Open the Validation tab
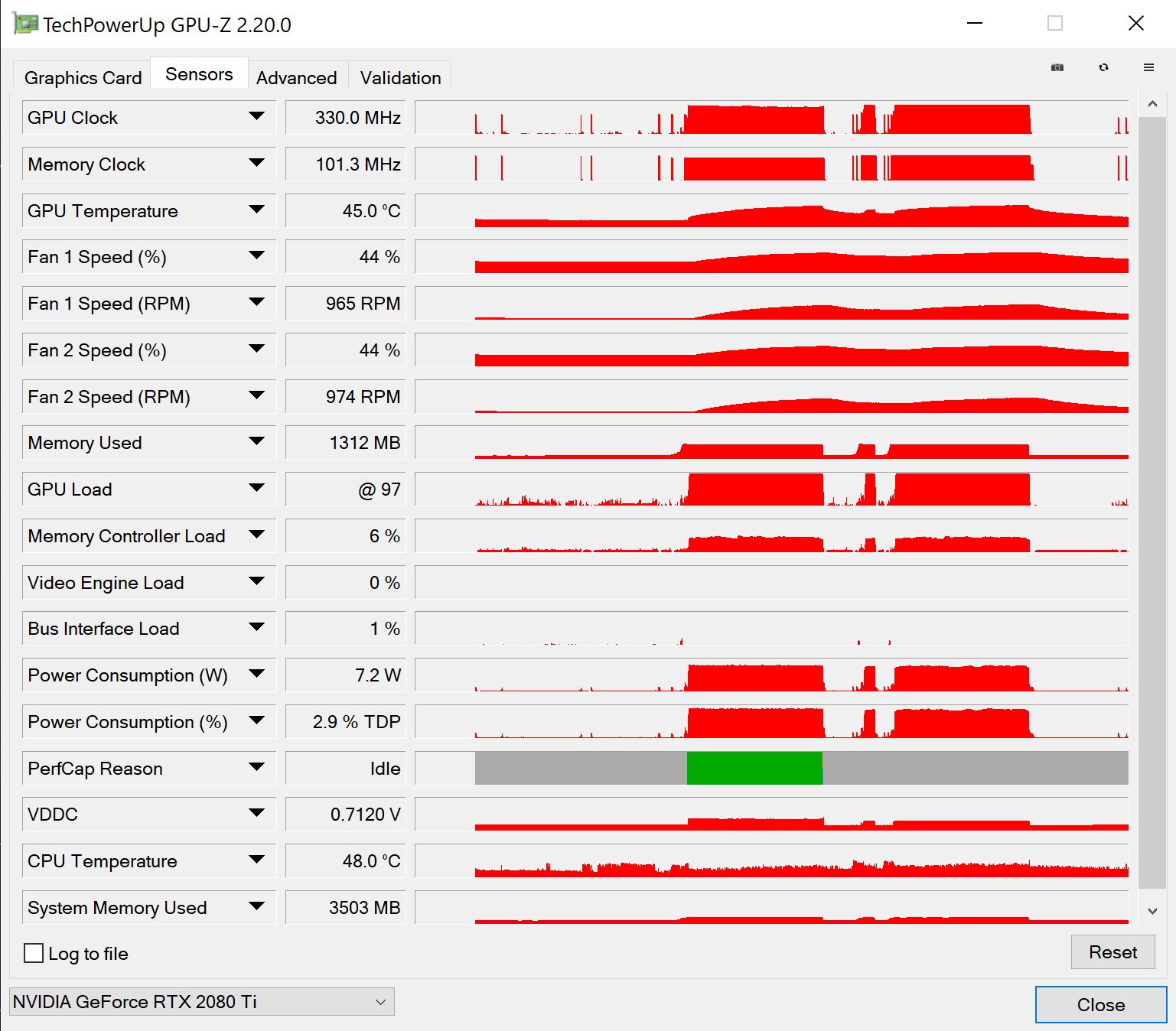 400,77
